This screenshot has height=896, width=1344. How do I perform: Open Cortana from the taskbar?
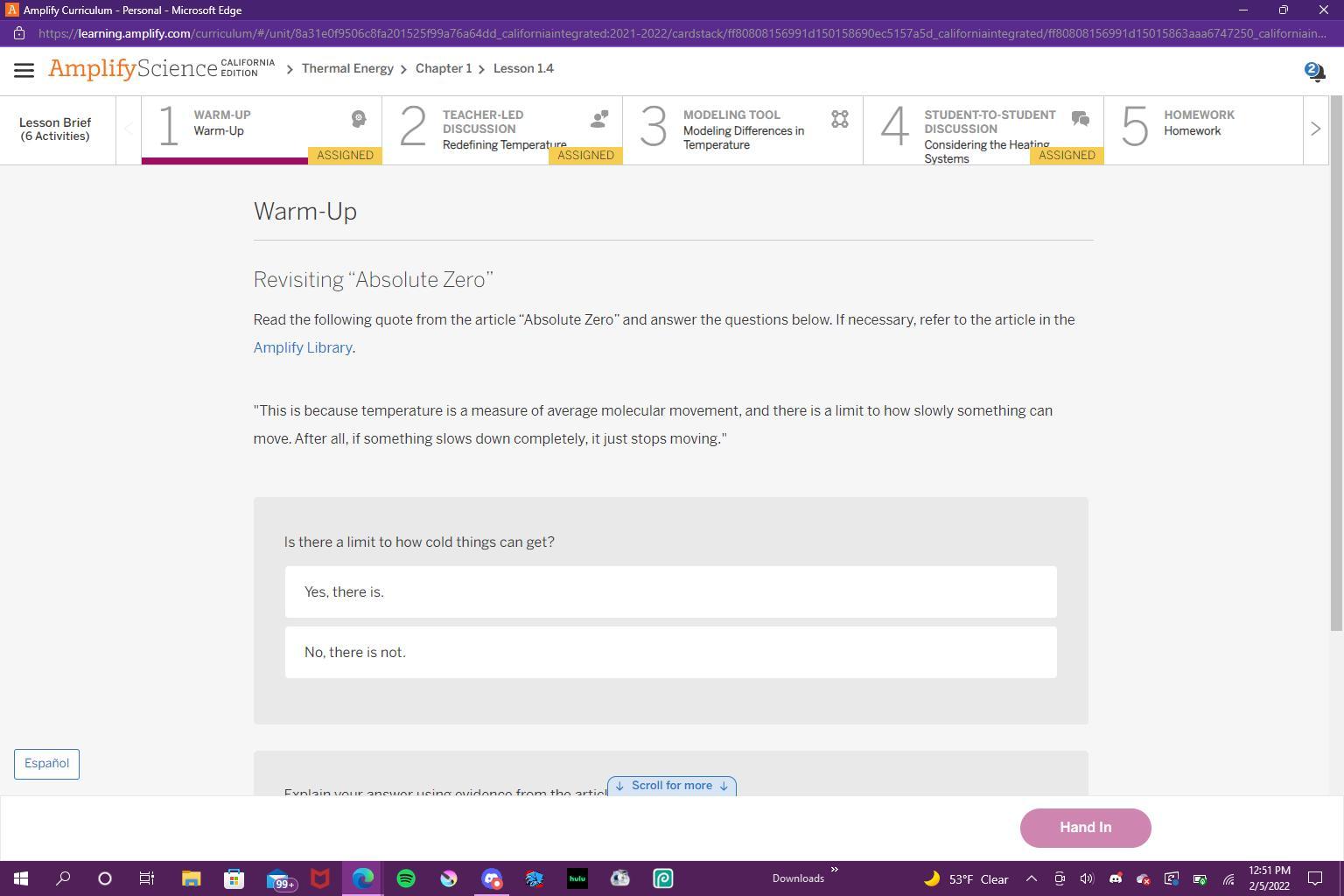[105, 878]
